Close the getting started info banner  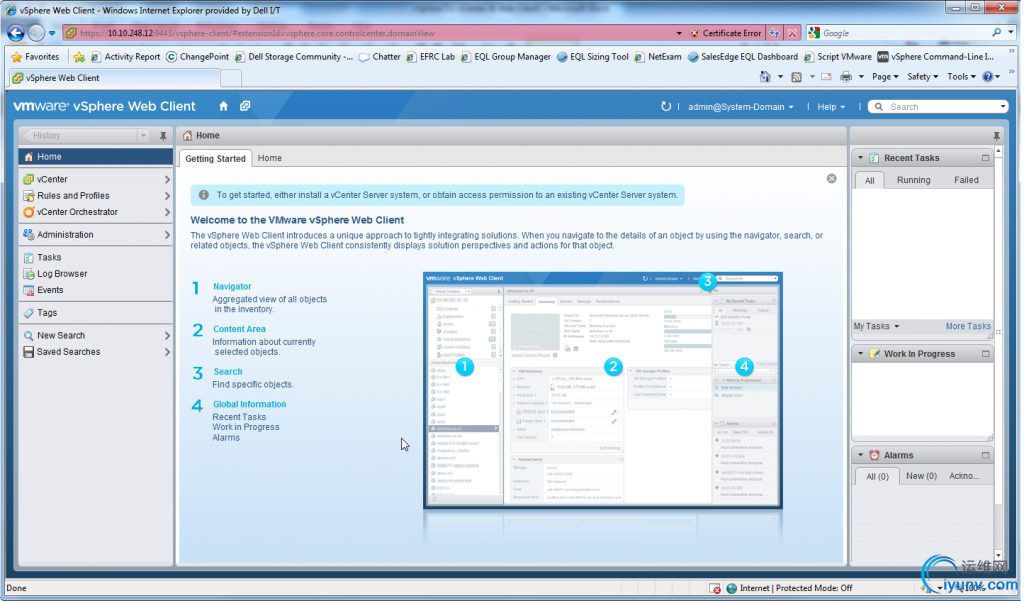click(831, 178)
